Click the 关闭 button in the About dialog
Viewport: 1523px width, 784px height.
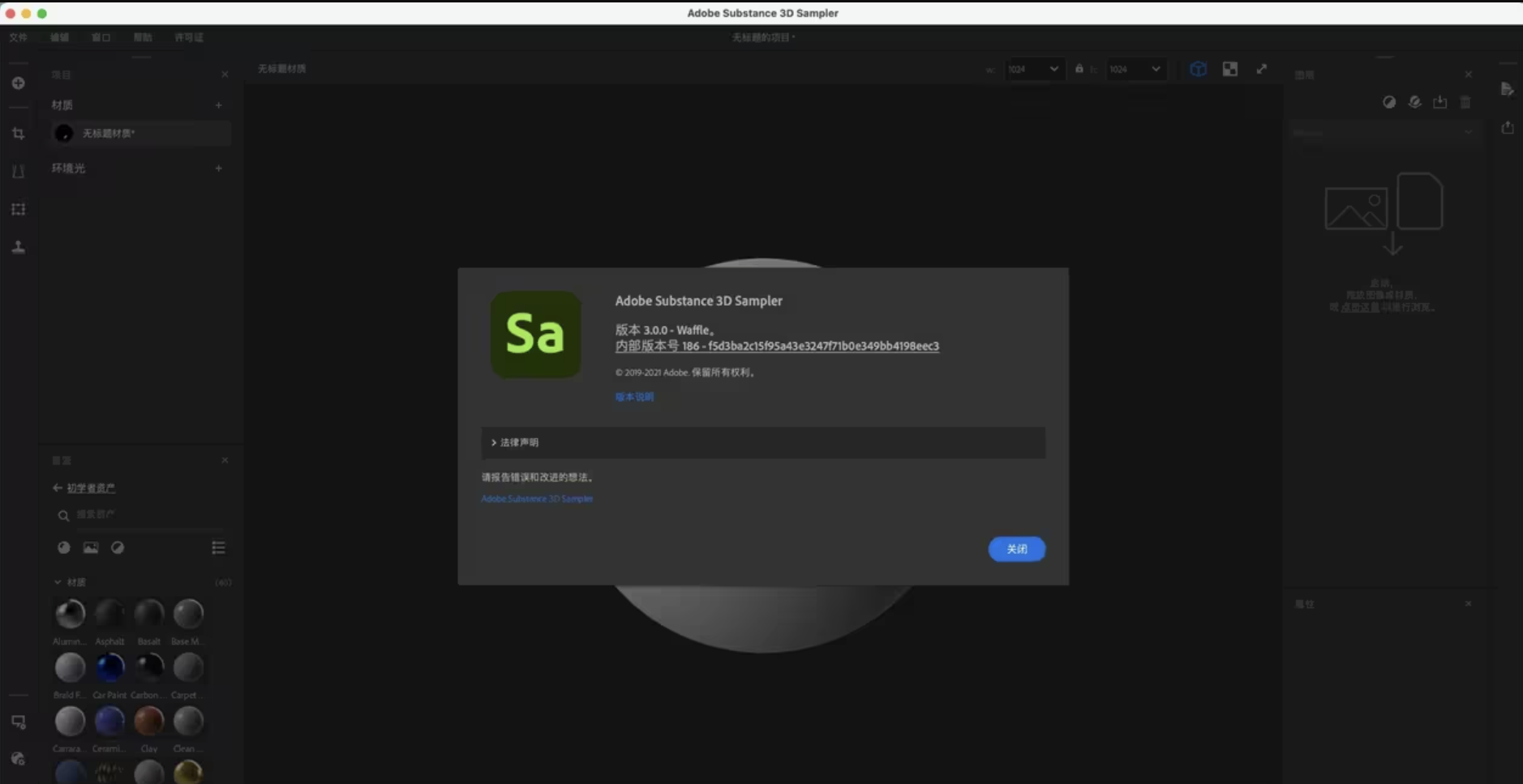[1016, 549]
